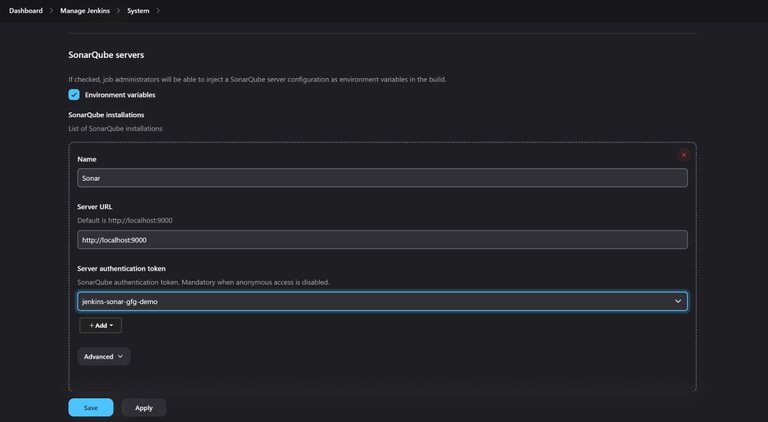Click the Server authentication token label
The image size is (768, 422).
[121, 268]
